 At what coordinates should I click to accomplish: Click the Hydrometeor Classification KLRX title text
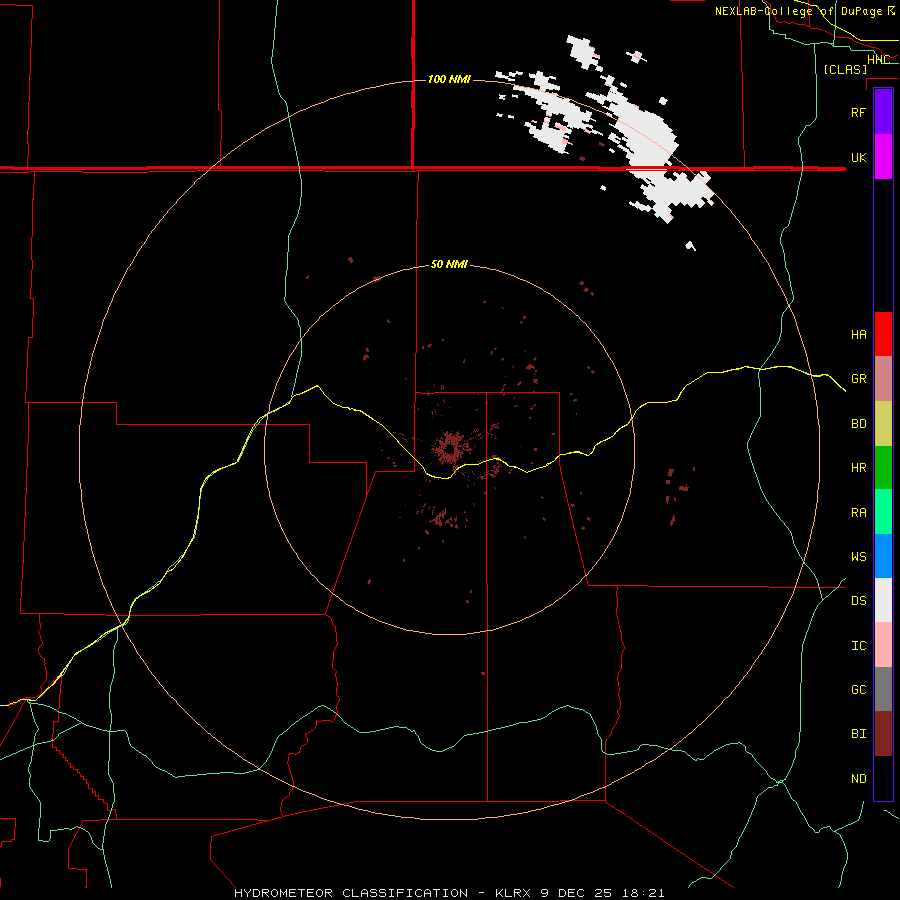click(x=449, y=893)
